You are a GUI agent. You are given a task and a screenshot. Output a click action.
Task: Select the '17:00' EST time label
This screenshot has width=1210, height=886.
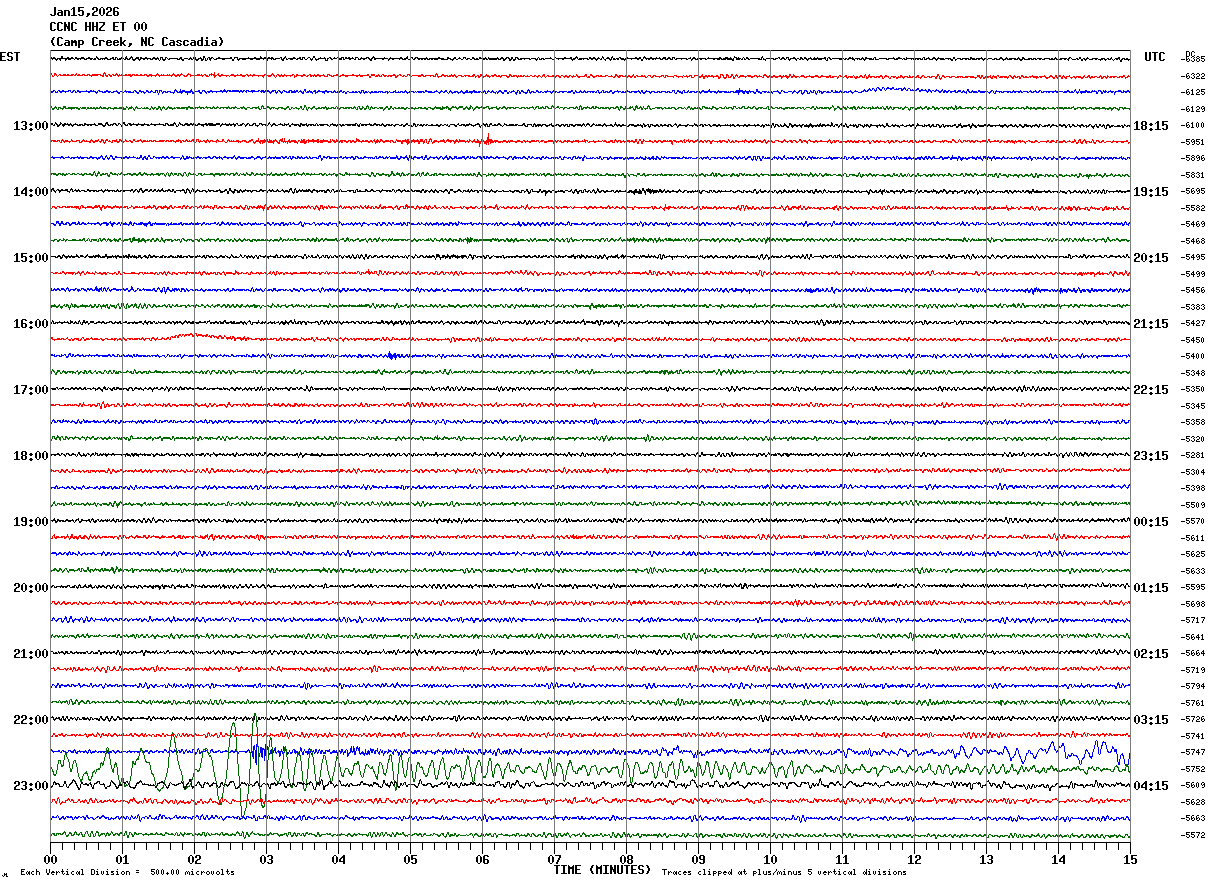pyautogui.click(x=30, y=390)
